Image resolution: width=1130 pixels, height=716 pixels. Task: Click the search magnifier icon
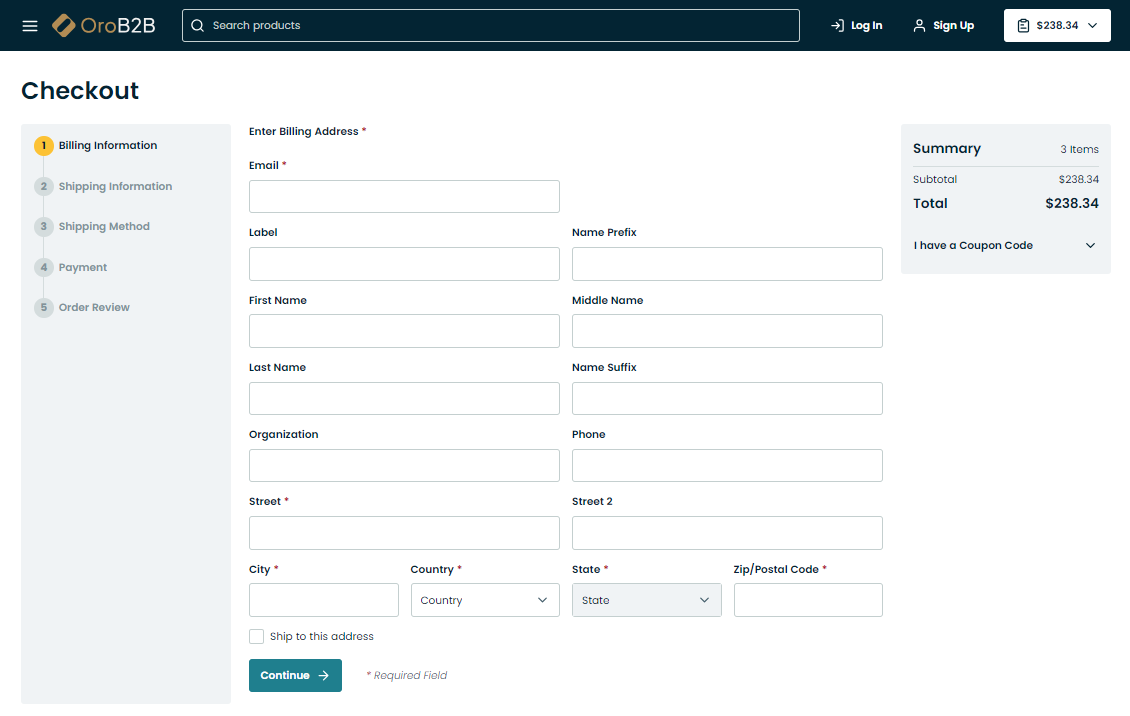coord(198,25)
